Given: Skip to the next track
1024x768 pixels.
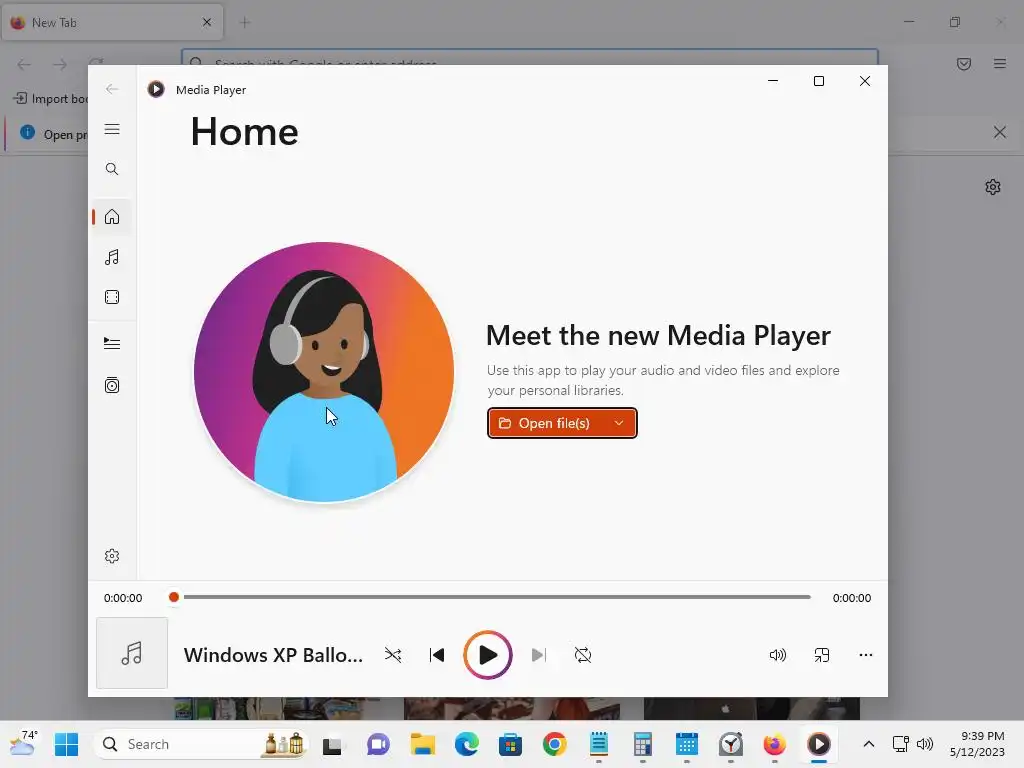Looking at the screenshot, I should 539,655.
